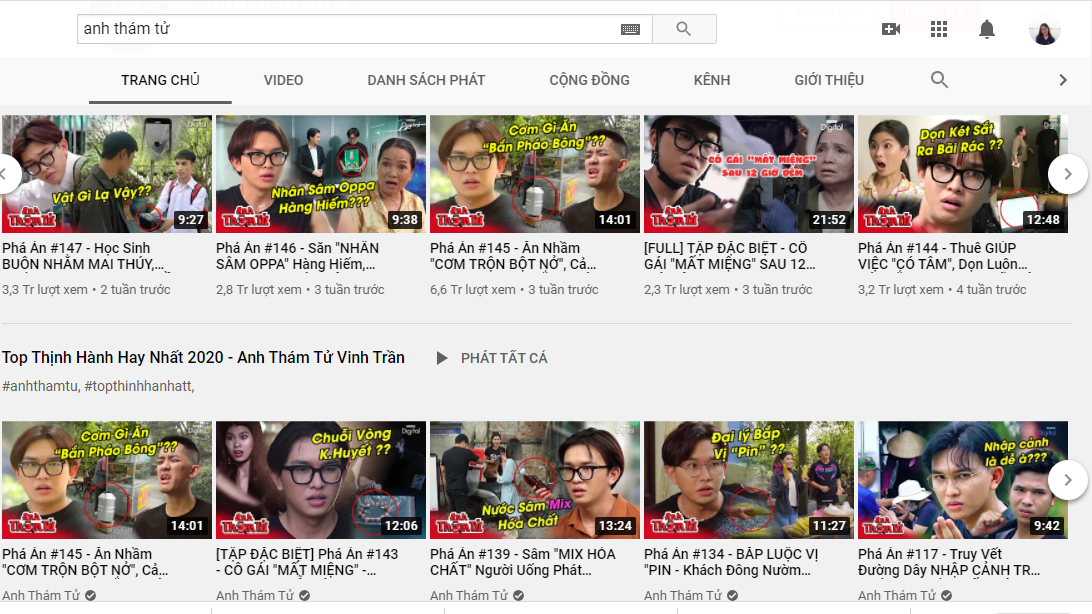Open the Phá Án #147 video thumbnail
Image resolution: width=1092 pixels, height=614 pixels.
107,174
